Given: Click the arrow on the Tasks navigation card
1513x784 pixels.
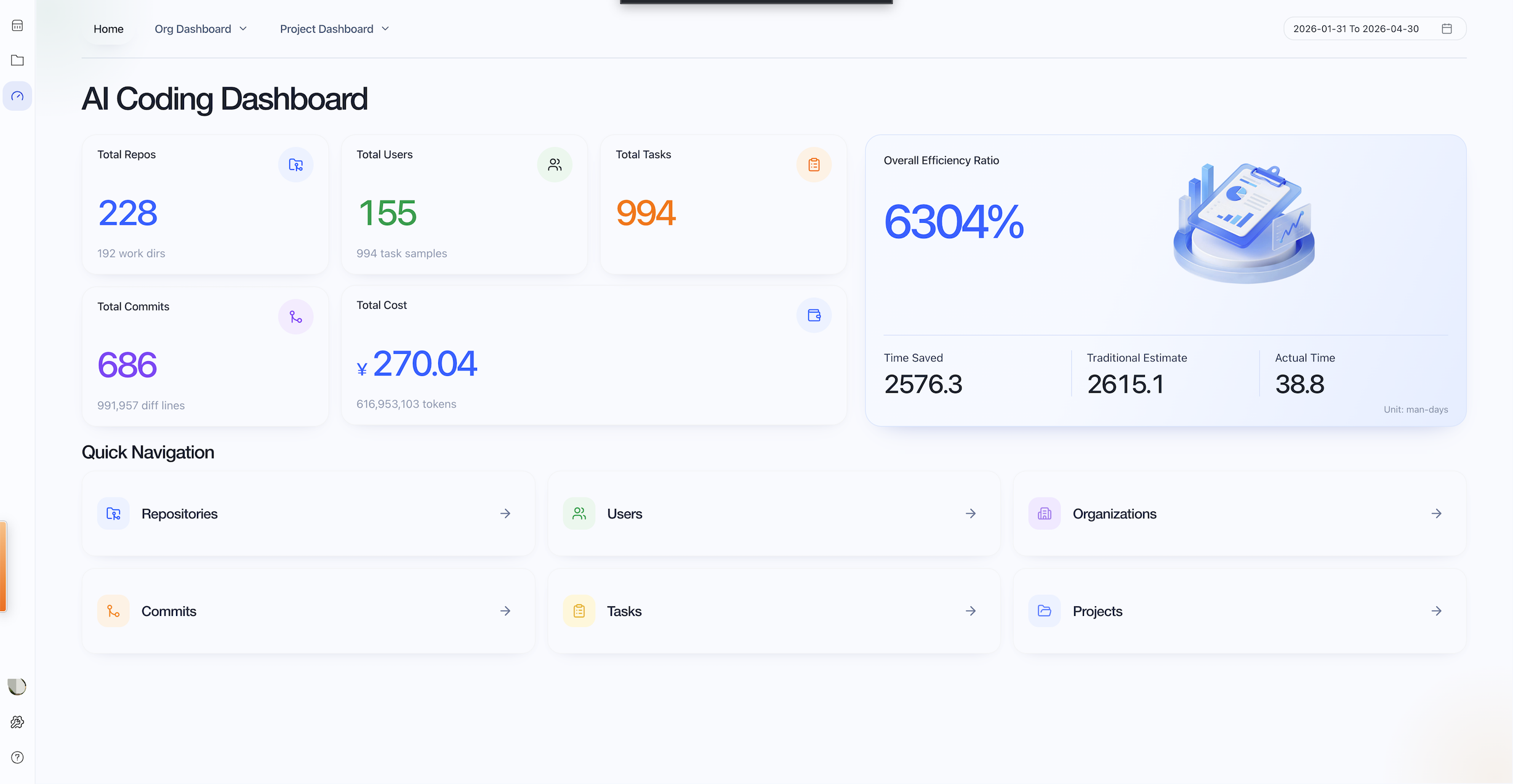Looking at the screenshot, I should click(x=971, y=611).
